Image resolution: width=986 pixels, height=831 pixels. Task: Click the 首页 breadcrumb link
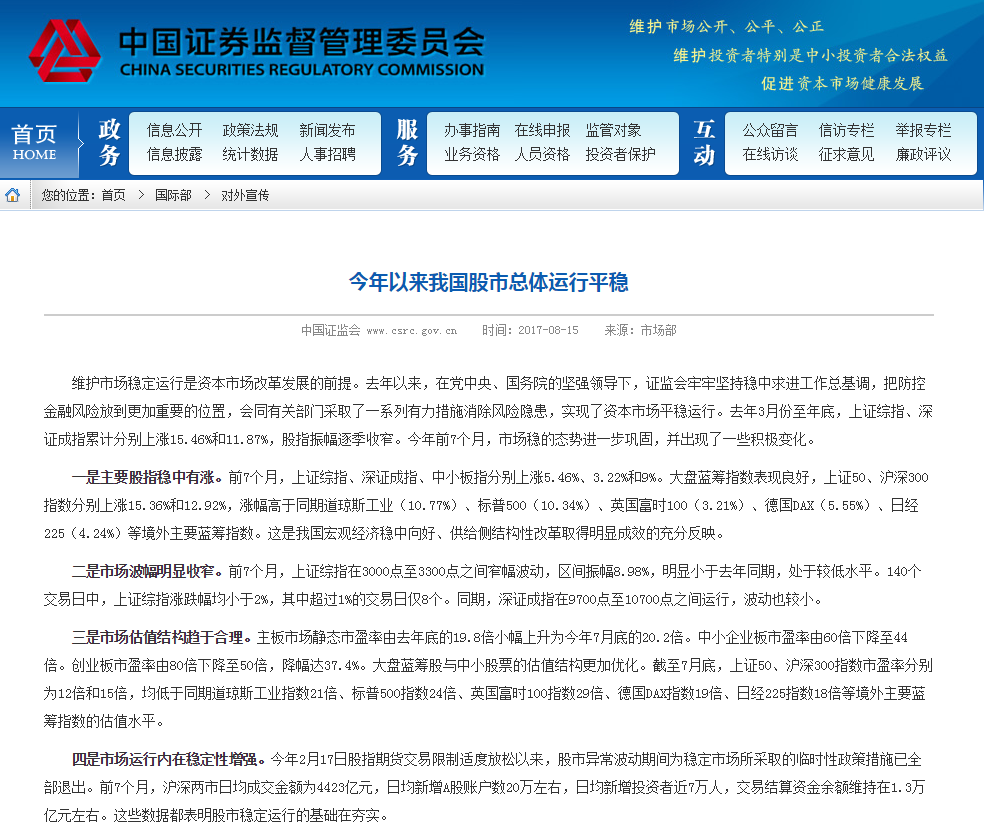(x=114, y=195)
